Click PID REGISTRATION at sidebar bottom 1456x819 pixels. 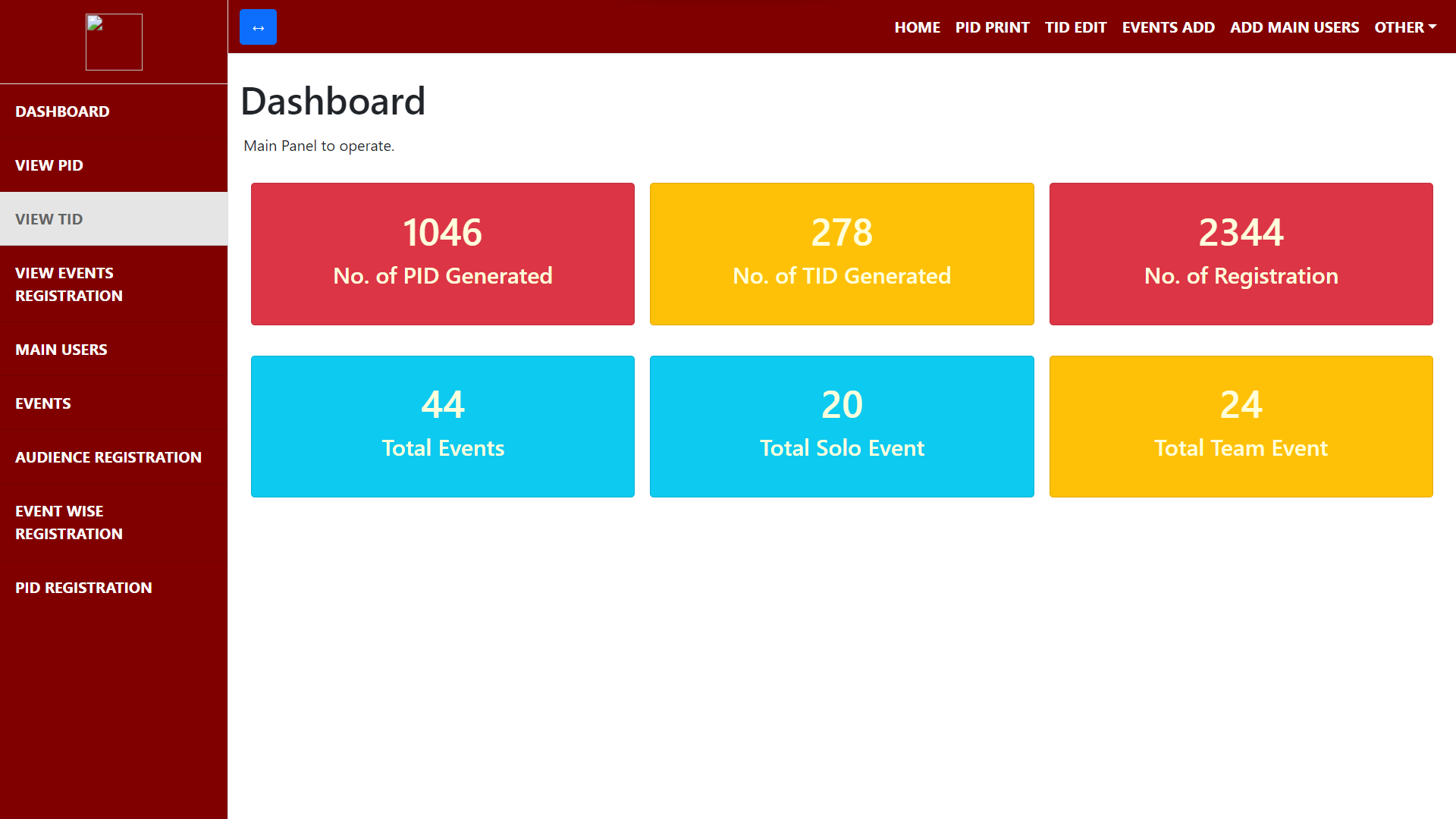tap(83, 588)
